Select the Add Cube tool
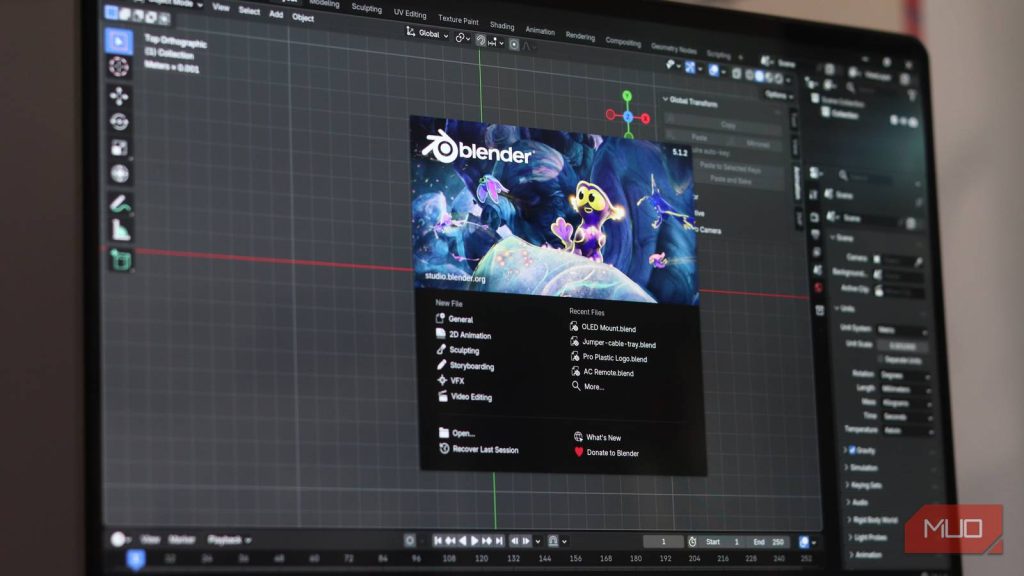 (x=121, y=259)
